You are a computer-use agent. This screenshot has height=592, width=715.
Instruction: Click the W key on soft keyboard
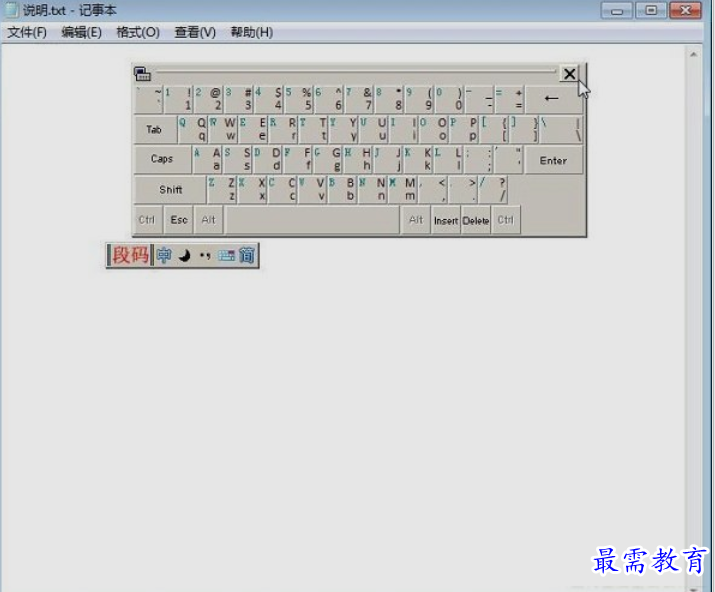click(223, 130)
